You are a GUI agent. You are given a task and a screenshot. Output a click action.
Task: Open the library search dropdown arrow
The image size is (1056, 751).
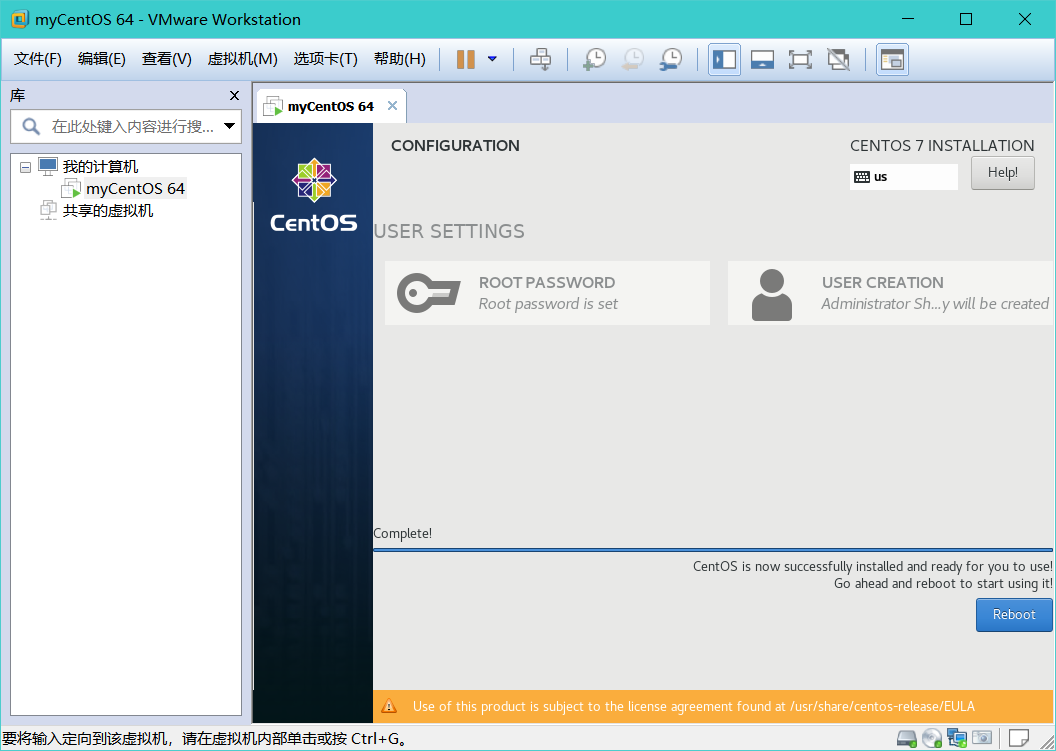click(230, 126)
